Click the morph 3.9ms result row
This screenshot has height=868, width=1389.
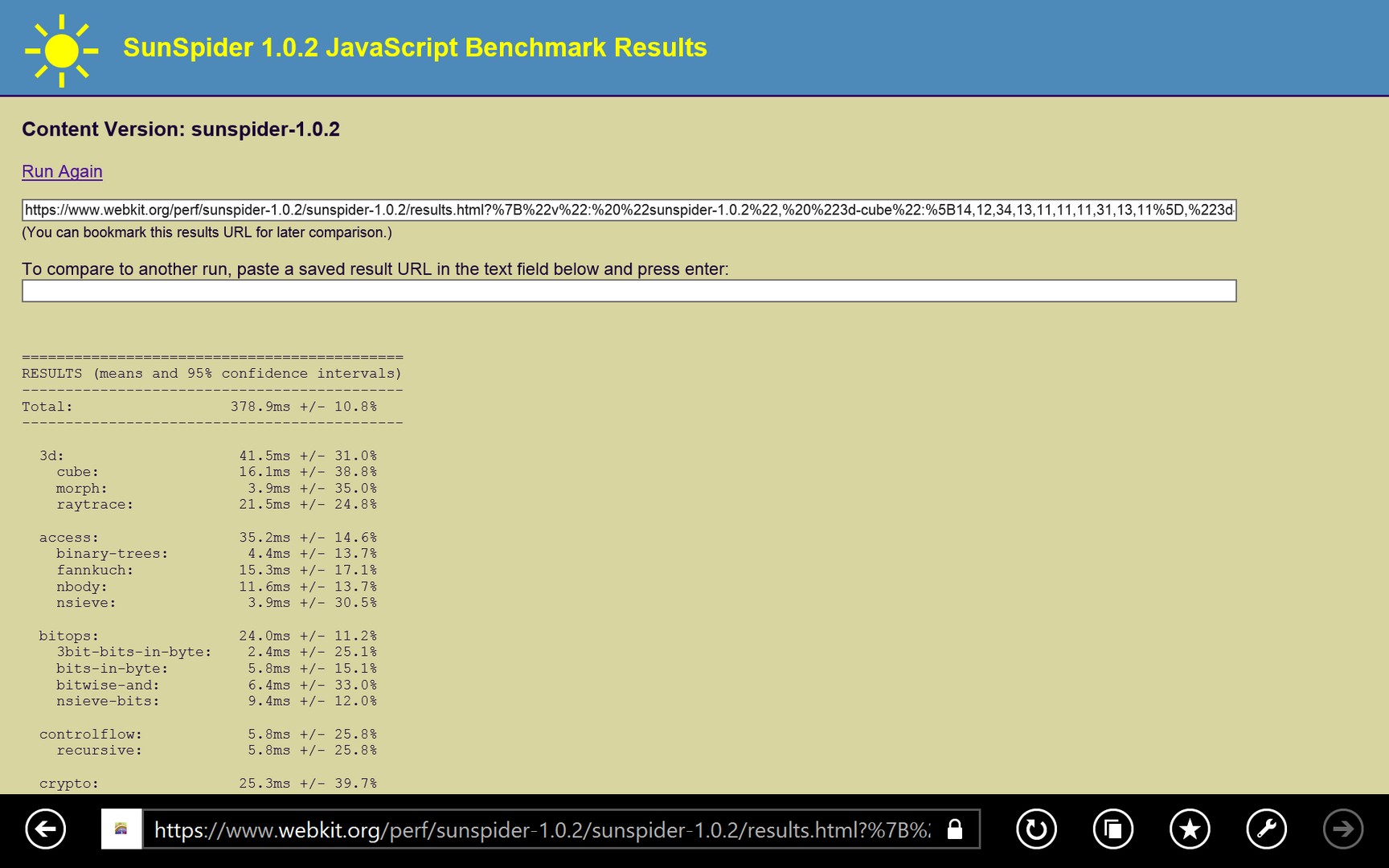216,489
